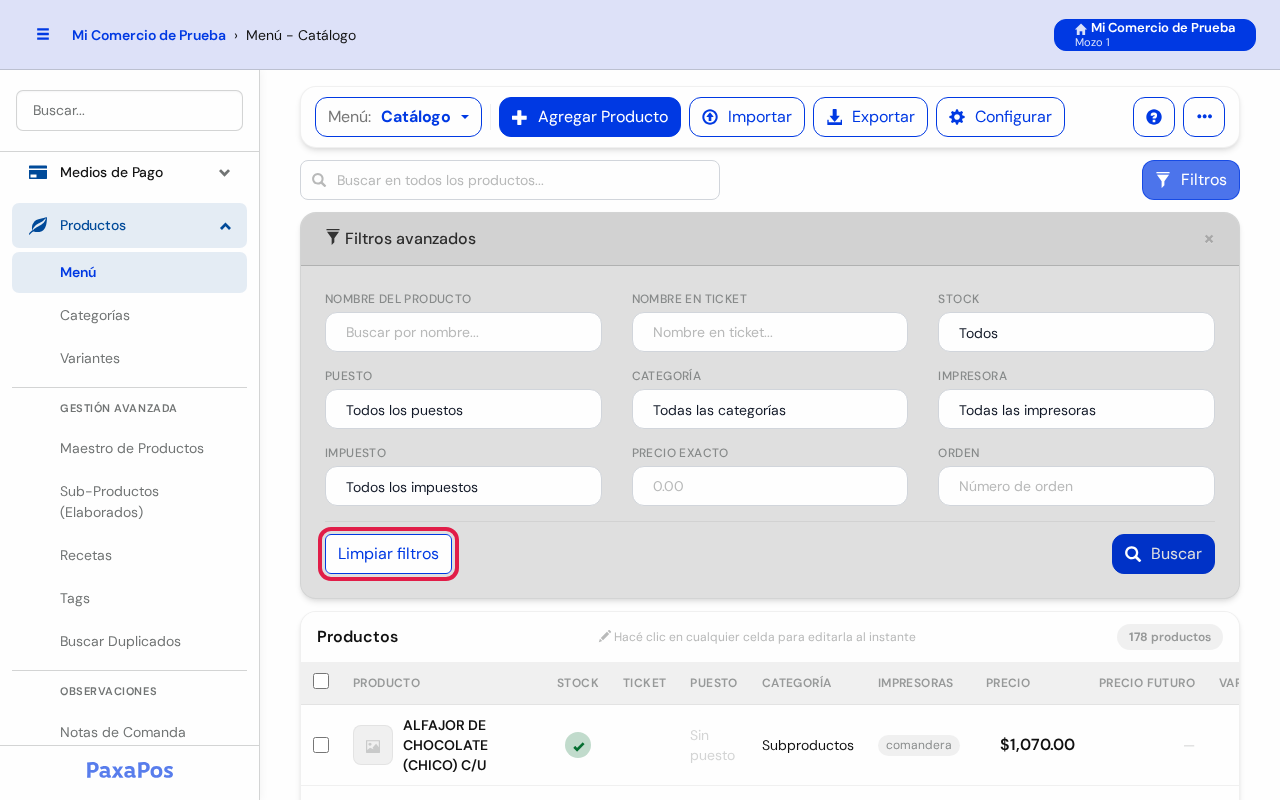Open Buscar Duplicados in the sidebar
Viewport: 1280px width, 800px height.
click(129, 641)
